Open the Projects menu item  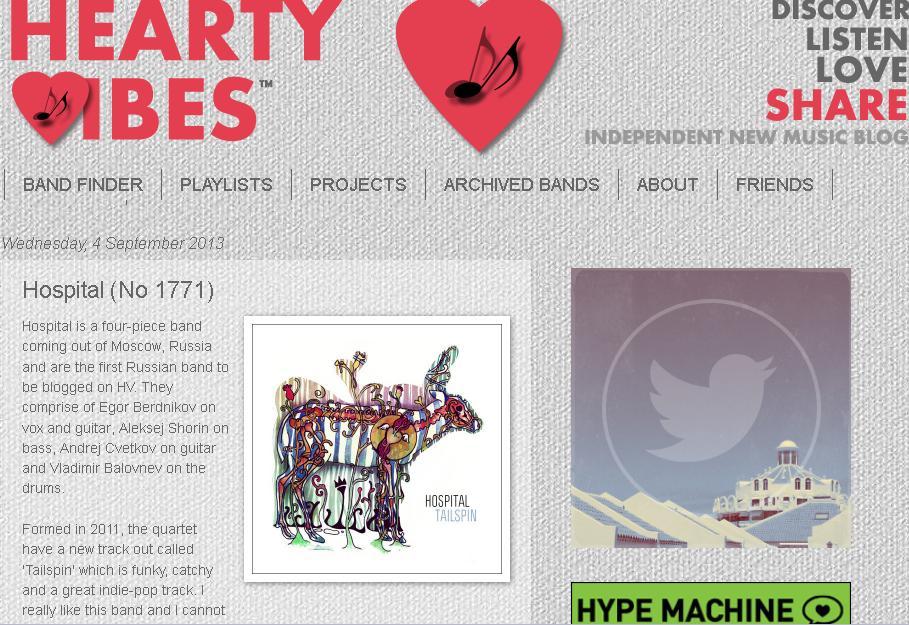tap(358, 184)
